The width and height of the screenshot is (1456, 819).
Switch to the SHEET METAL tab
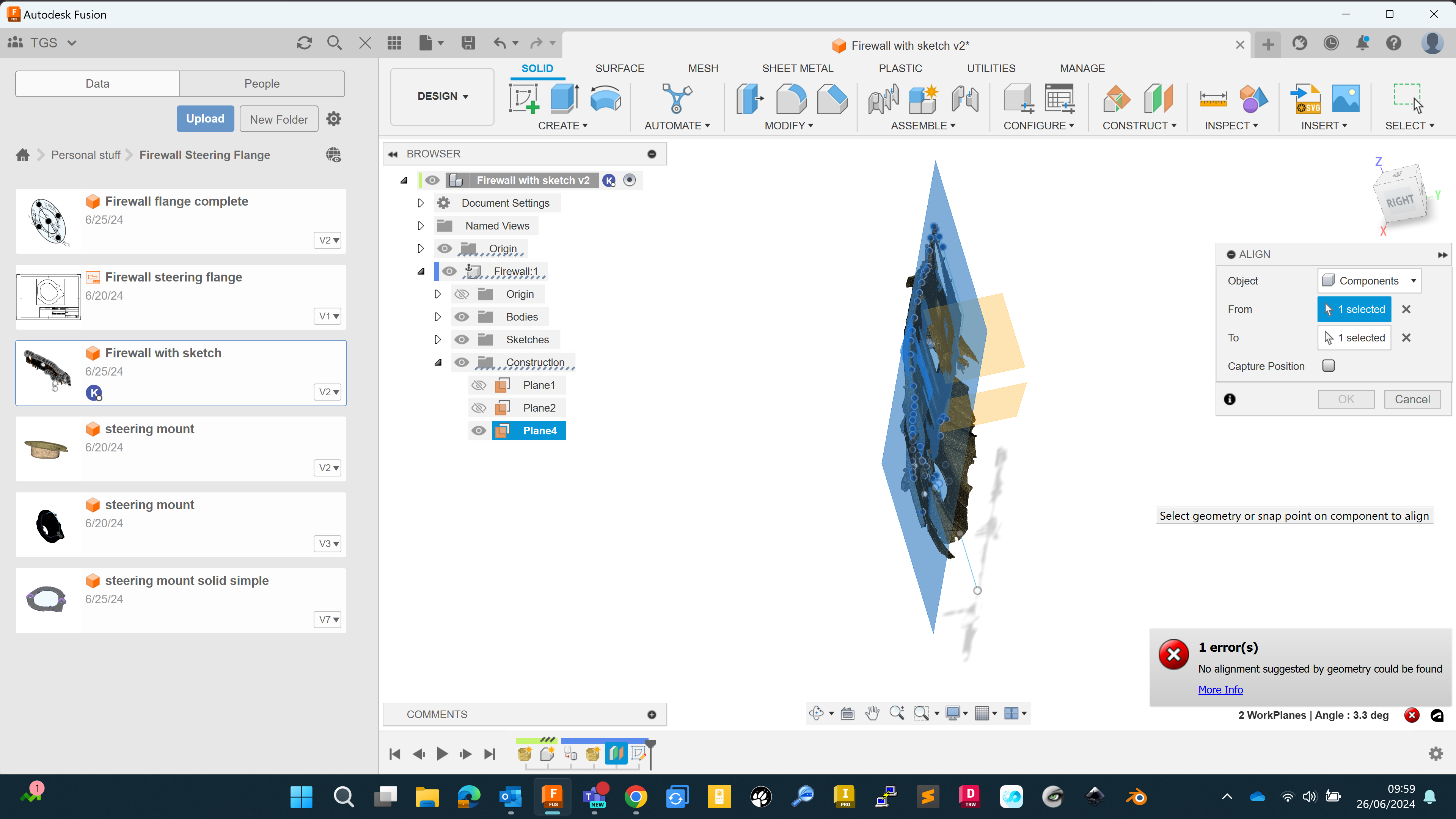tap(798, 68)
